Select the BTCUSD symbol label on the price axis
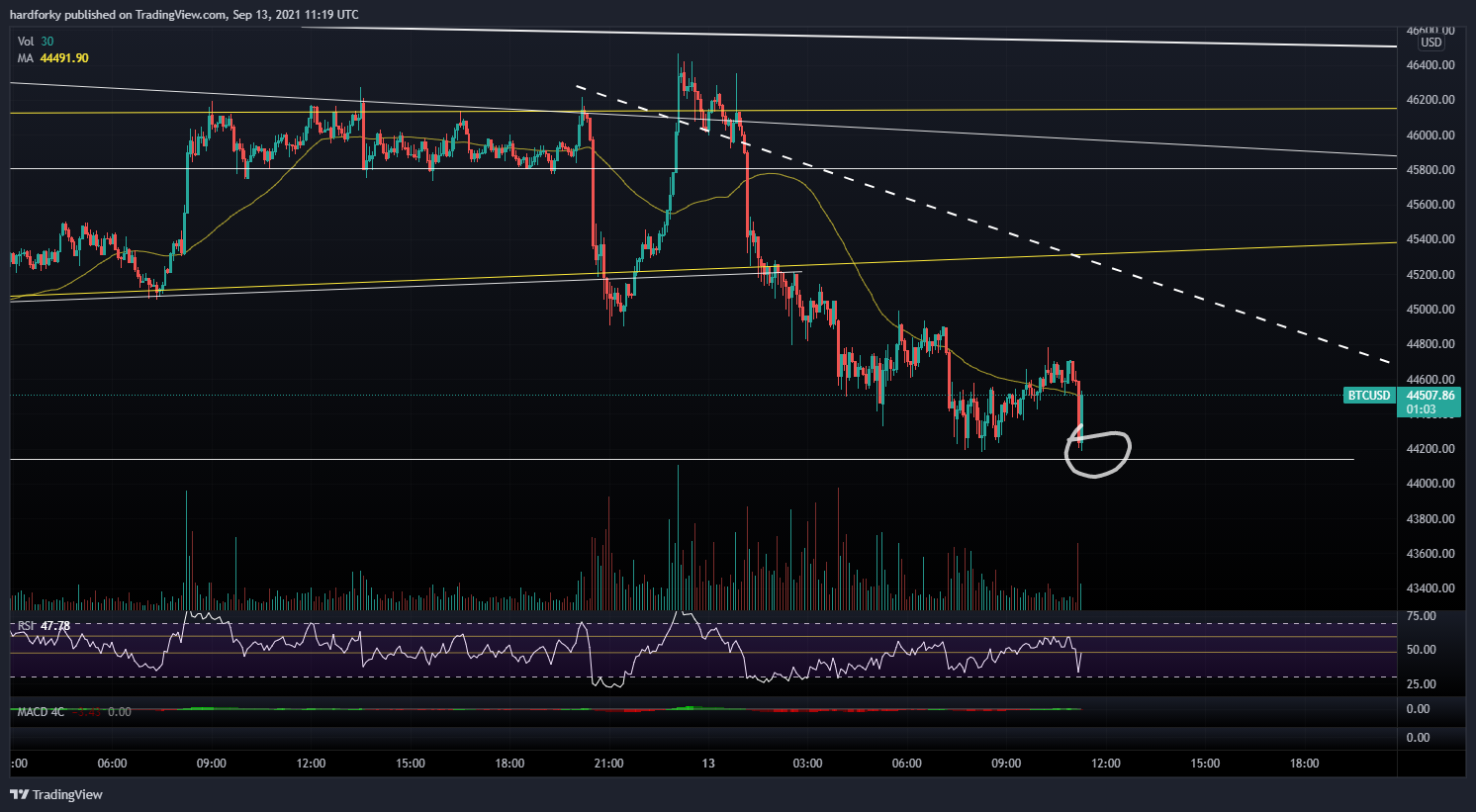Screen dimensions: 1476x812 pyautogui.click(x=1369, y=396)
